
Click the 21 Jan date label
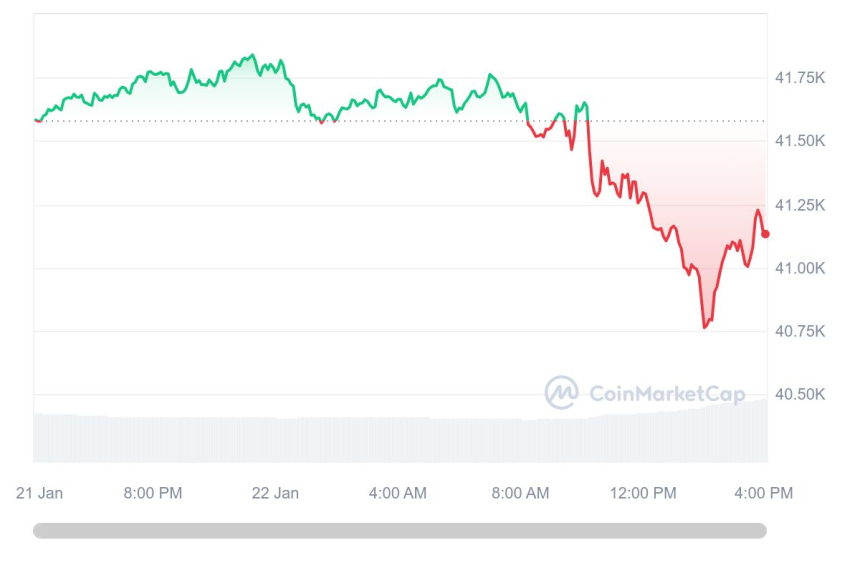tap(39, 493)
